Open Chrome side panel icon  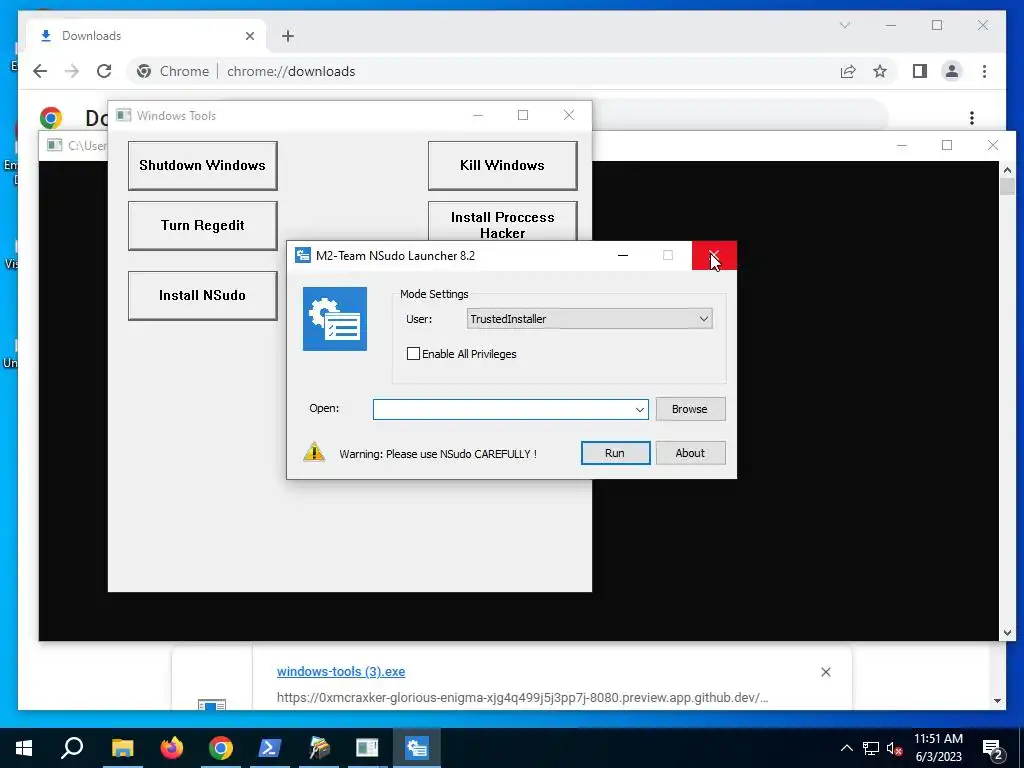pyautogui.click(x=920, y=71)
